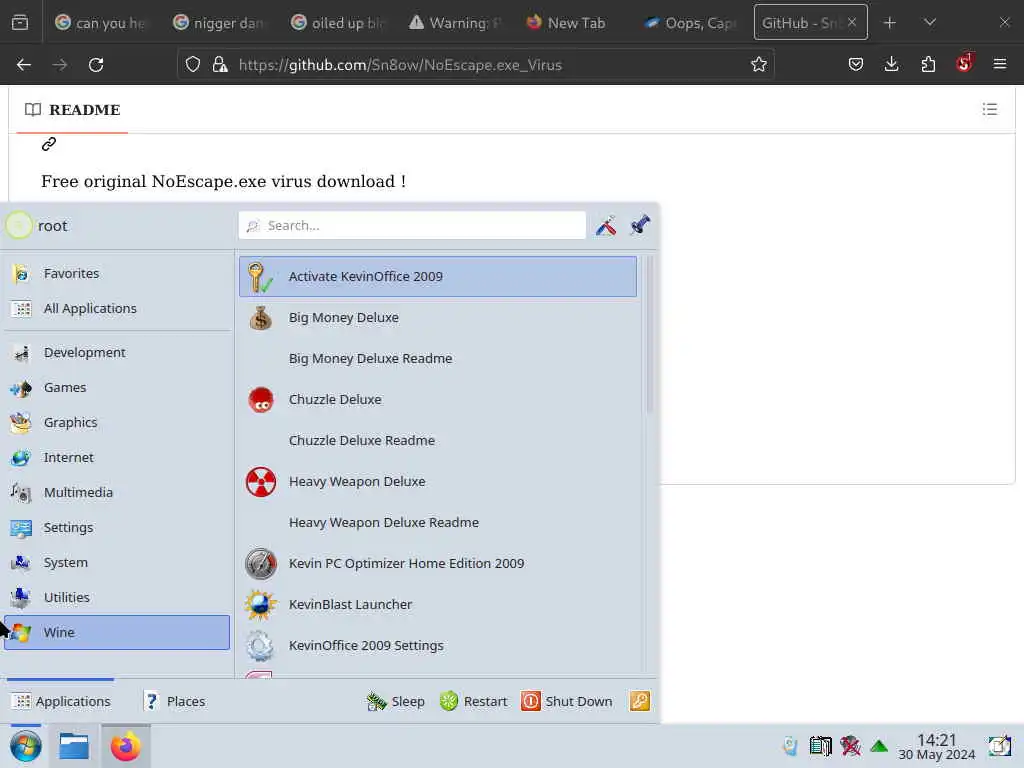Go forward in Firefox
The width and height of the screenshot is (1024, 768).
coord(60,65)
